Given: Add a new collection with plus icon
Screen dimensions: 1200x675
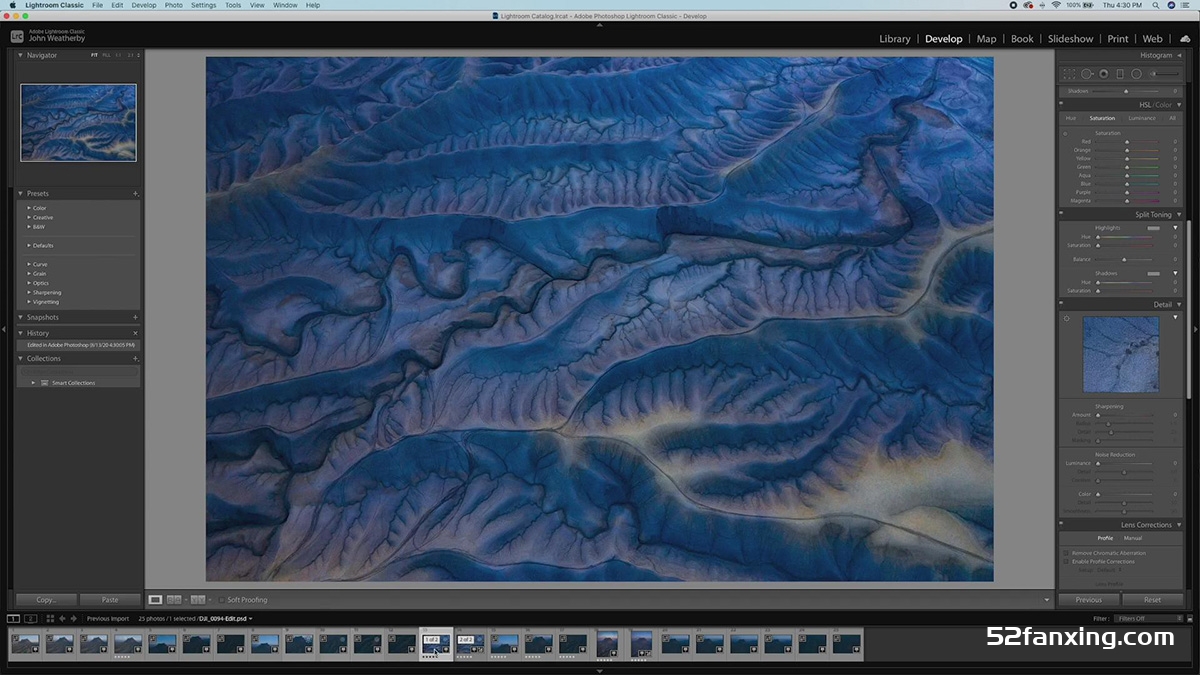Looking at the screenshot, I should point(135,358).
